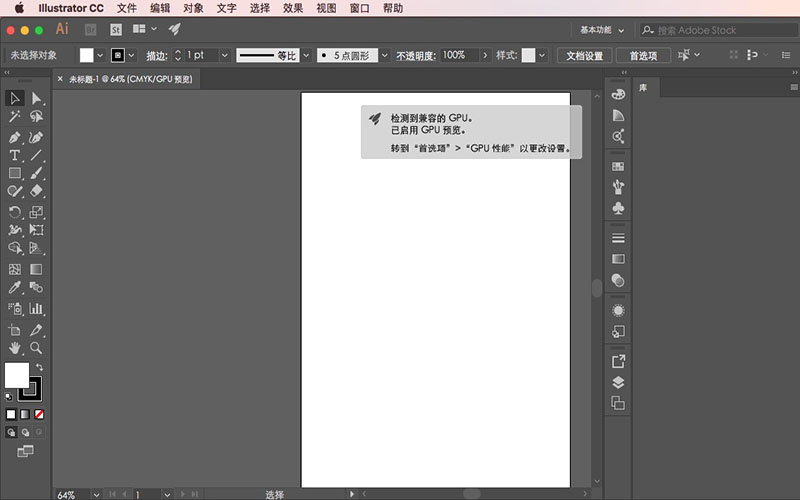Select the Width tool
Image resolution: width=800 pixels, height=500 pixels.
[x=15, y=230]
